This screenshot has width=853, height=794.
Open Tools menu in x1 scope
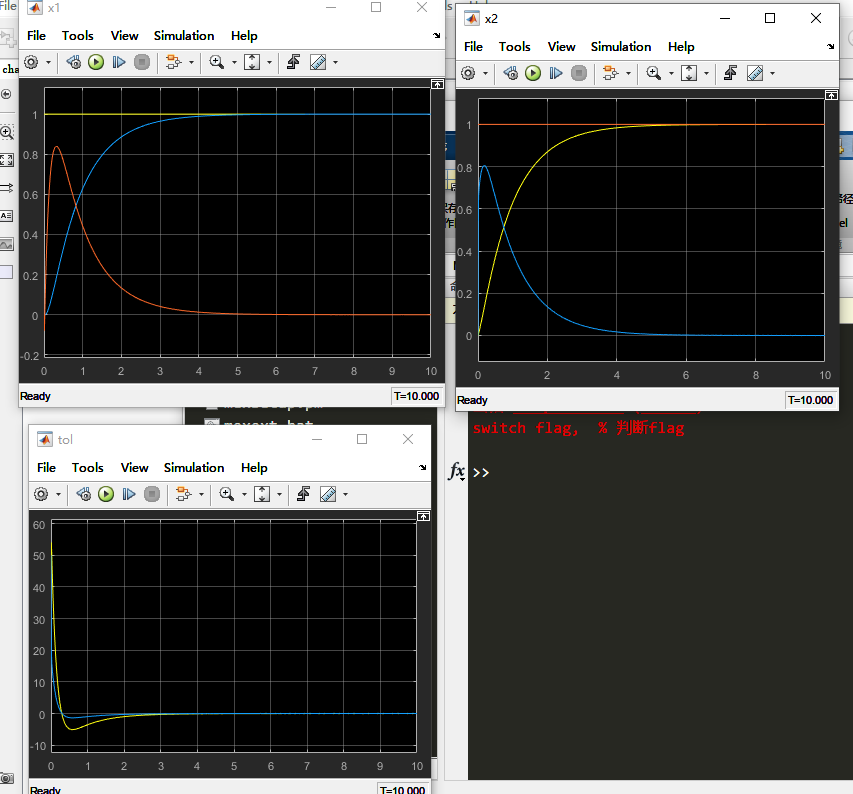tap(78, 36)
